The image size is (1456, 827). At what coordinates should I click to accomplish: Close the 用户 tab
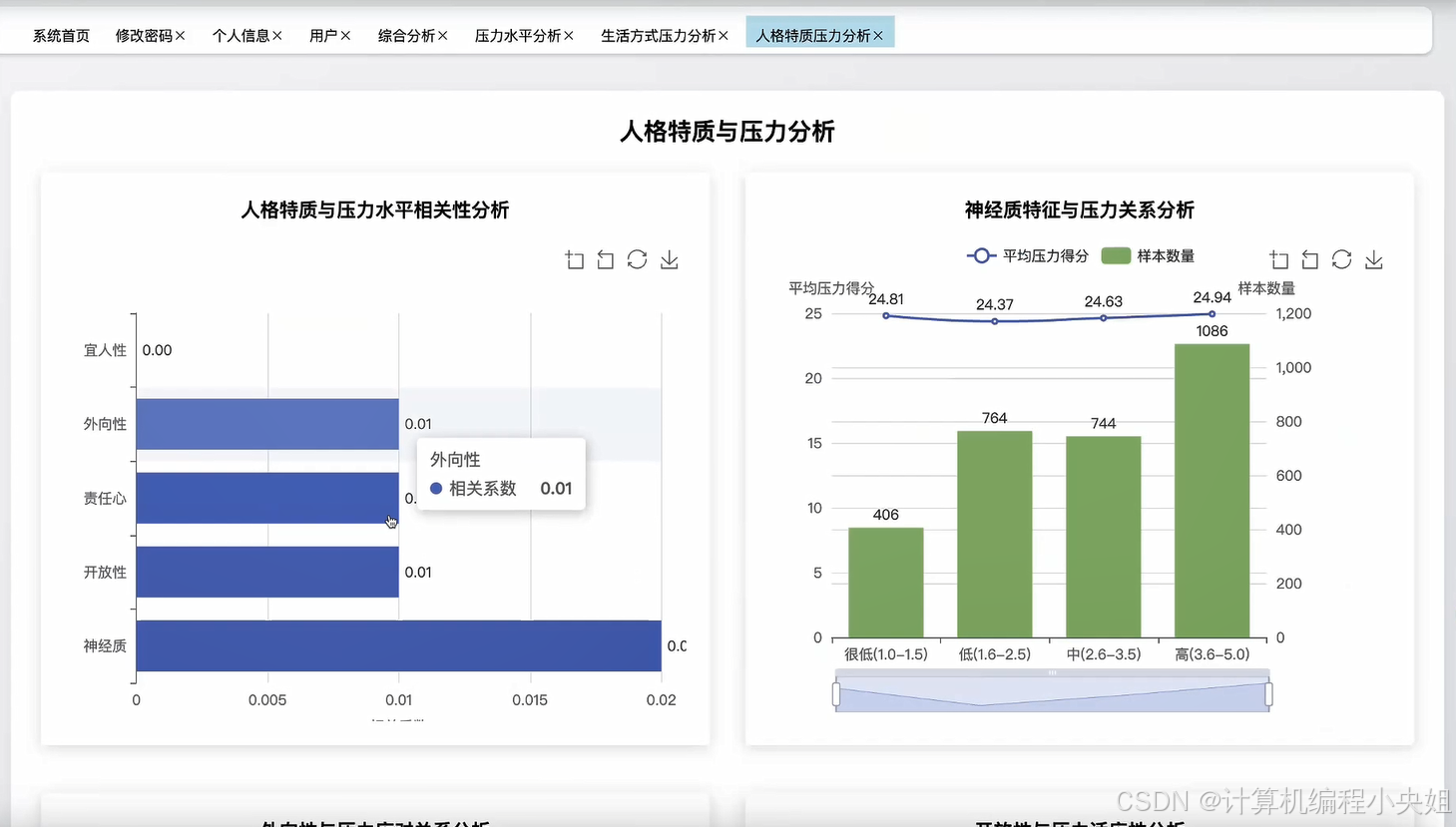tap(345, 36)
